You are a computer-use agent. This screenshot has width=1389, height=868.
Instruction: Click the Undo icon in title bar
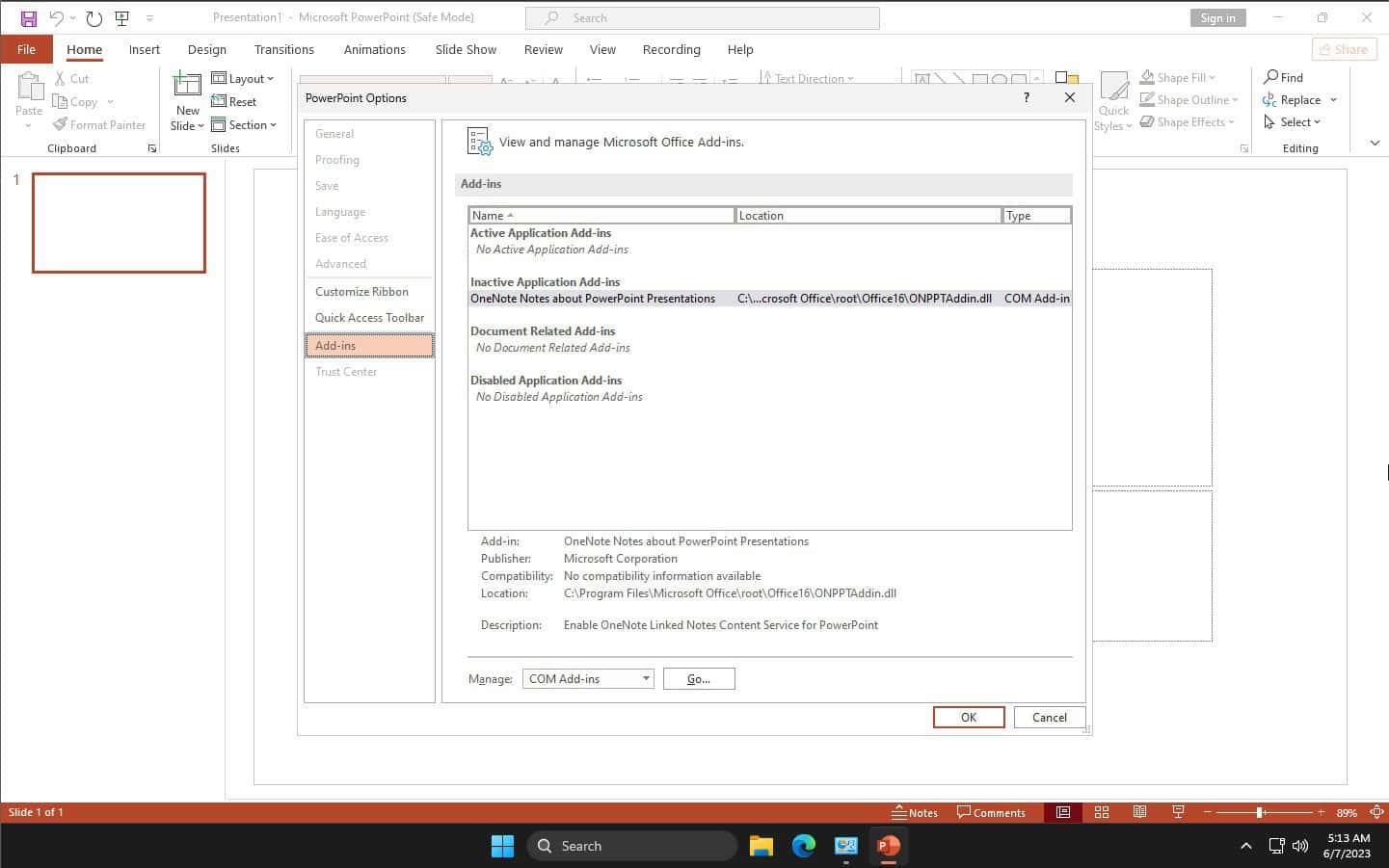57,18
